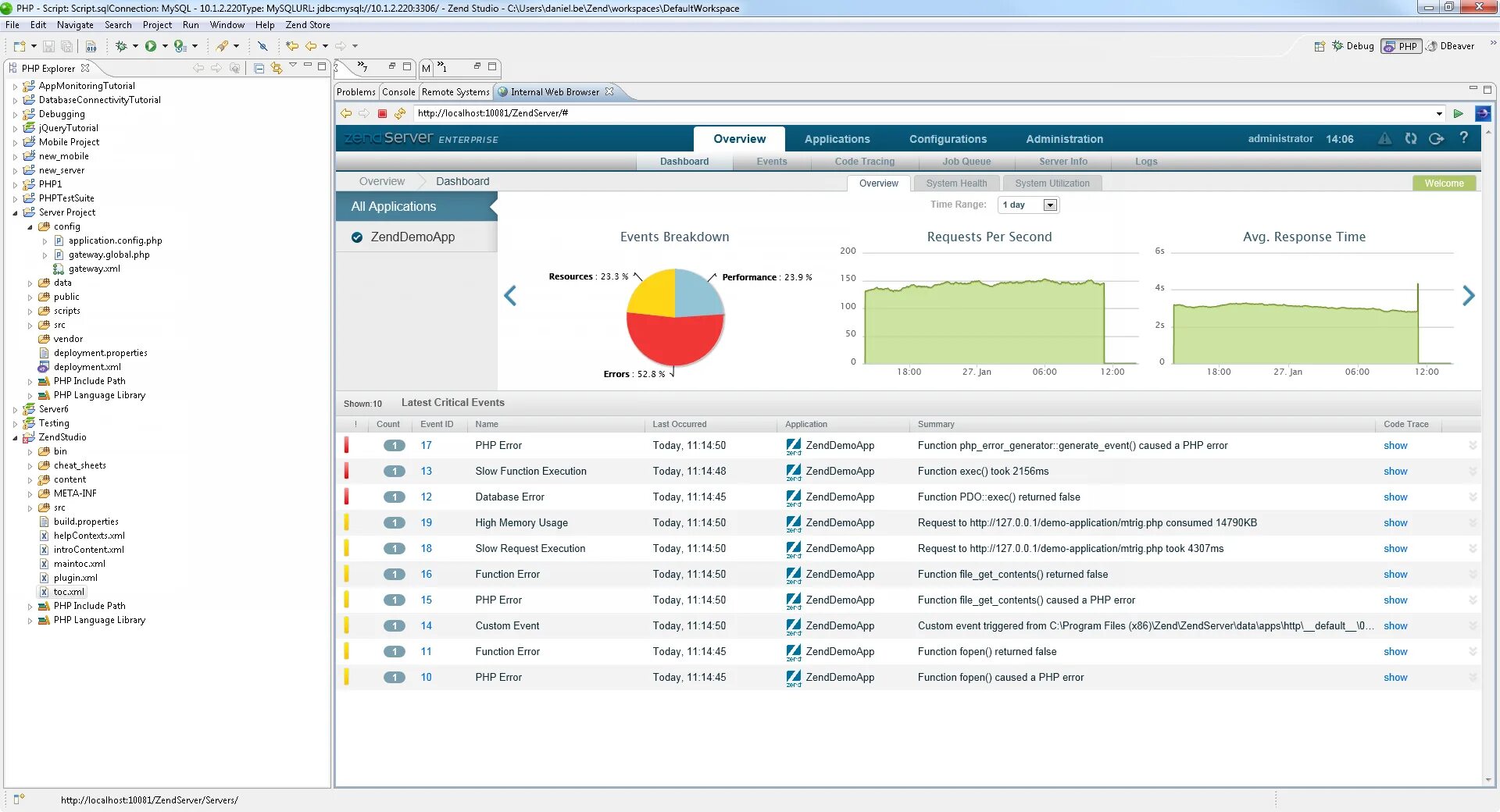Expand details chevron for event 17 row
This screenshot has width=1500, height=812.
[1472, 446]
